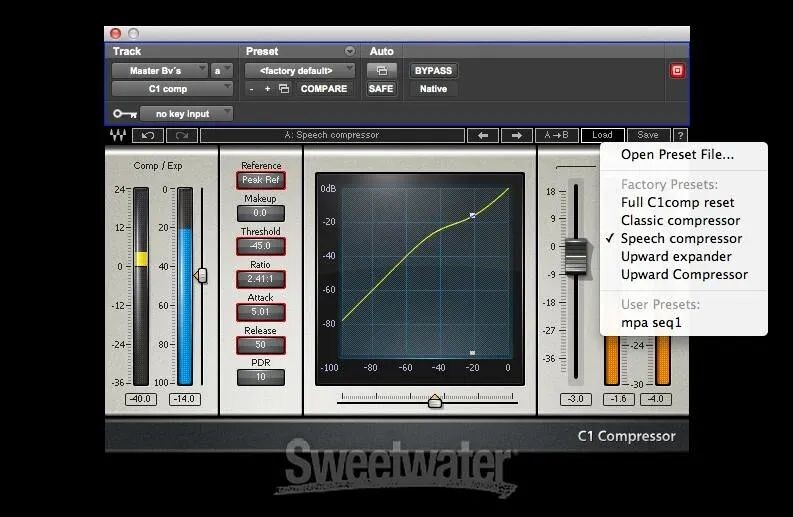Open the insert position 'a' dropdown
Screen dimensions: 793x517
[222, 71]
